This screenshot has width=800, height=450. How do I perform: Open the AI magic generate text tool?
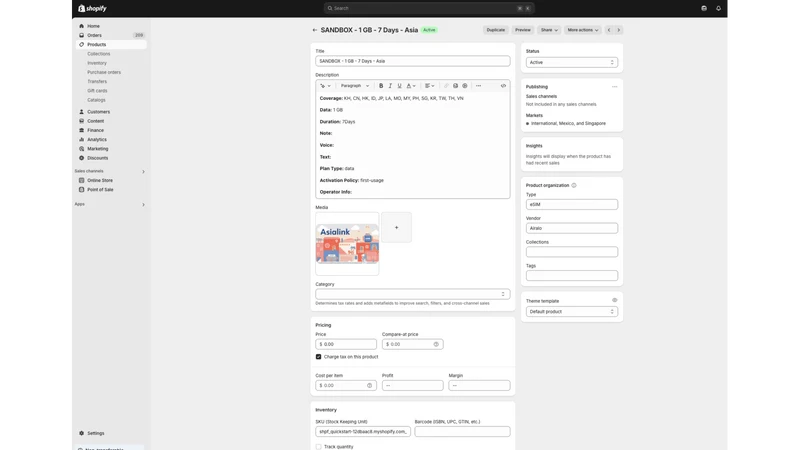325,86
